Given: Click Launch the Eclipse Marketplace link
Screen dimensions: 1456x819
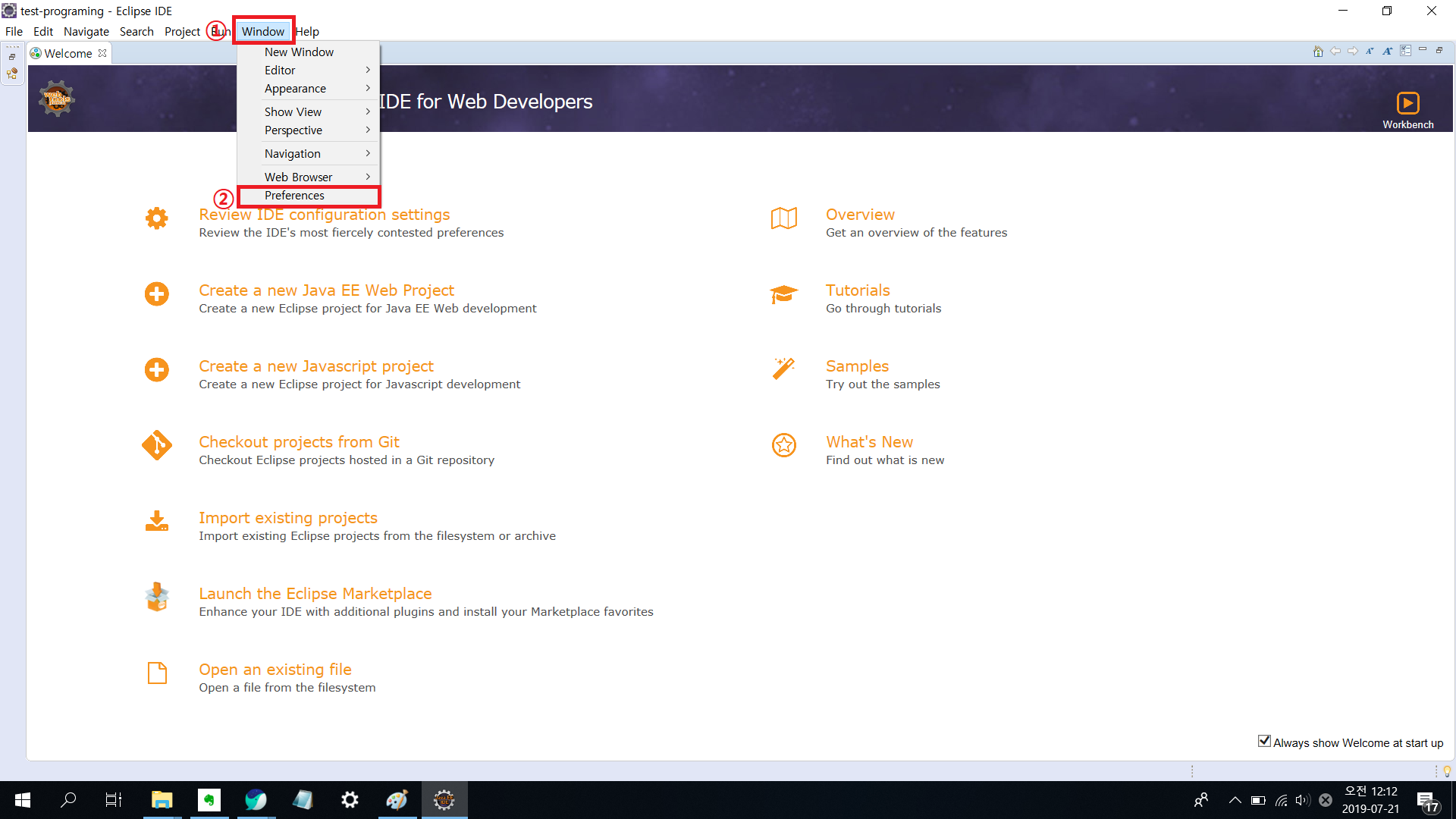Looking at the screenshot, I should click(315, 594).
